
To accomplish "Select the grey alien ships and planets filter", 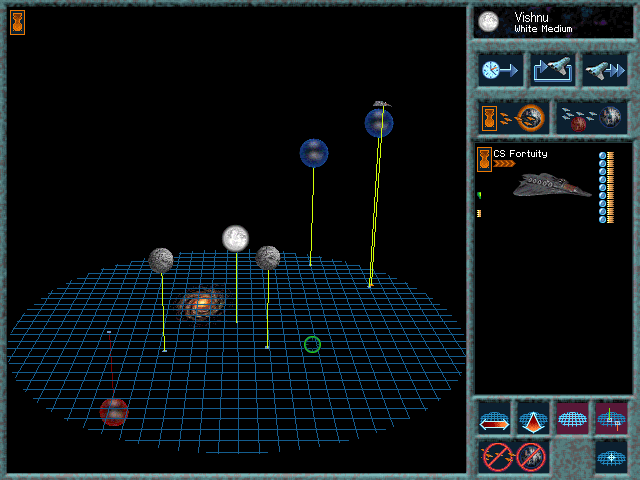I will click(x=591, y=118).
